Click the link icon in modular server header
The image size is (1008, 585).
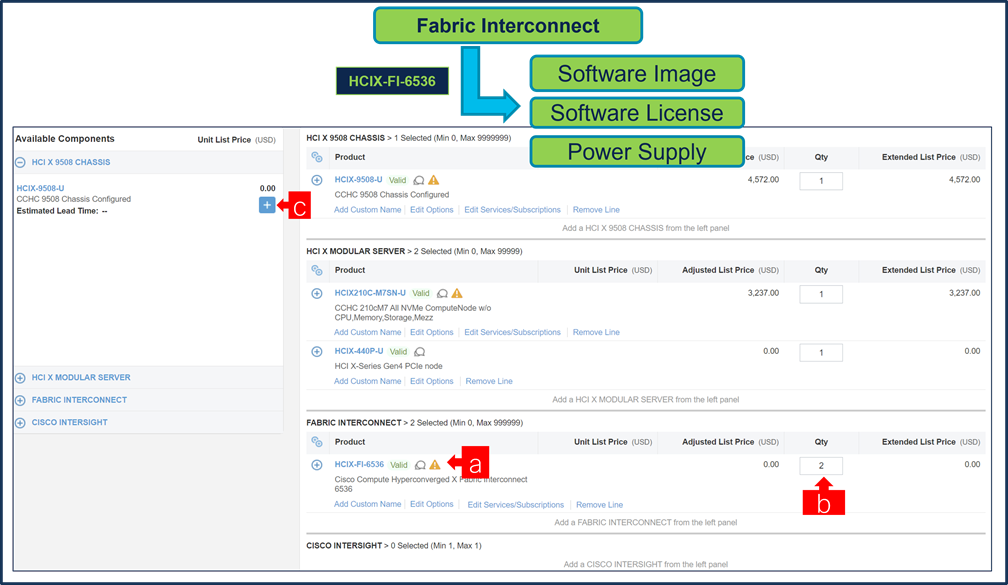click(317, 270)
